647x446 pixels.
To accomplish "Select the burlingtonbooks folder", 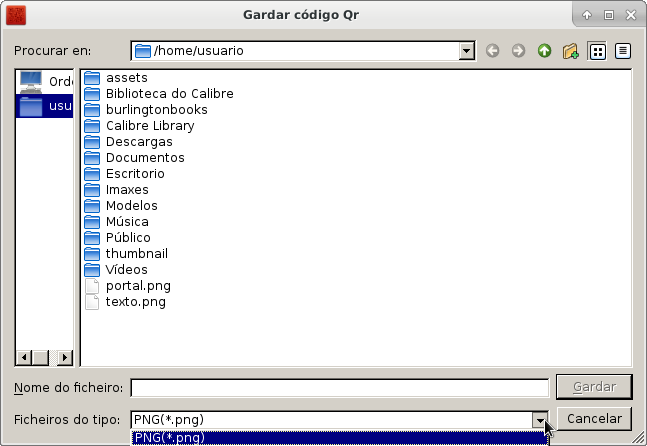I will coord(146,110).
